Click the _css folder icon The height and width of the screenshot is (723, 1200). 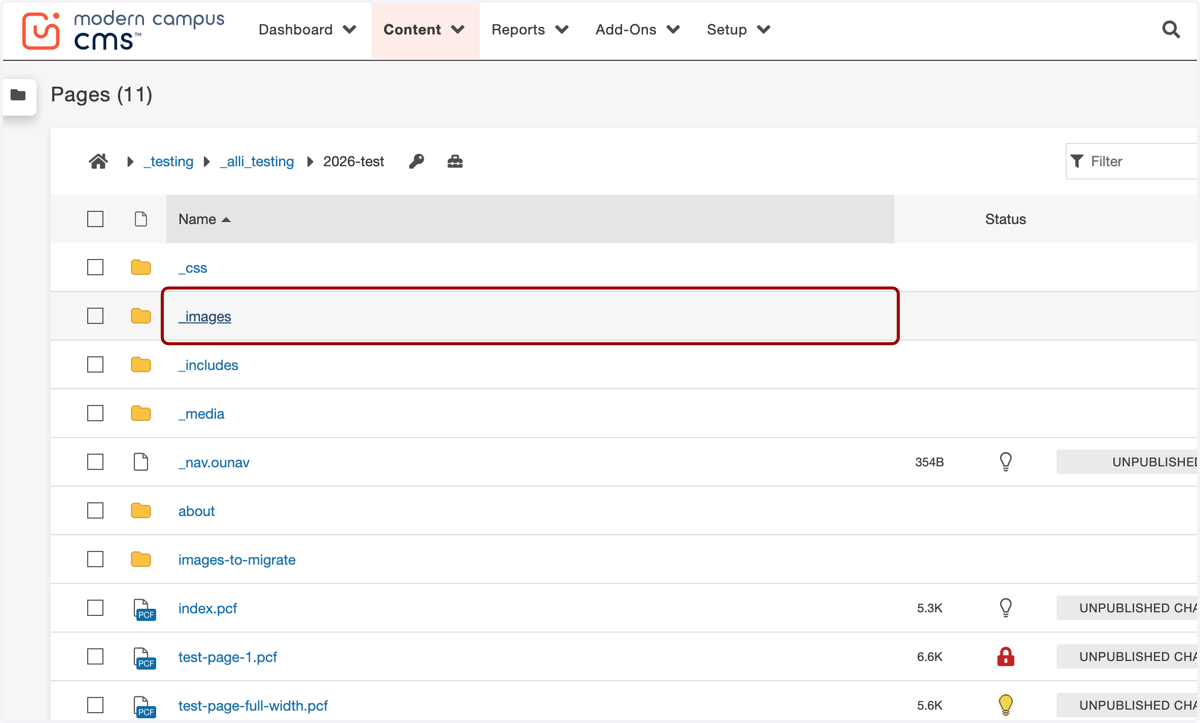(x=141, y=268)
